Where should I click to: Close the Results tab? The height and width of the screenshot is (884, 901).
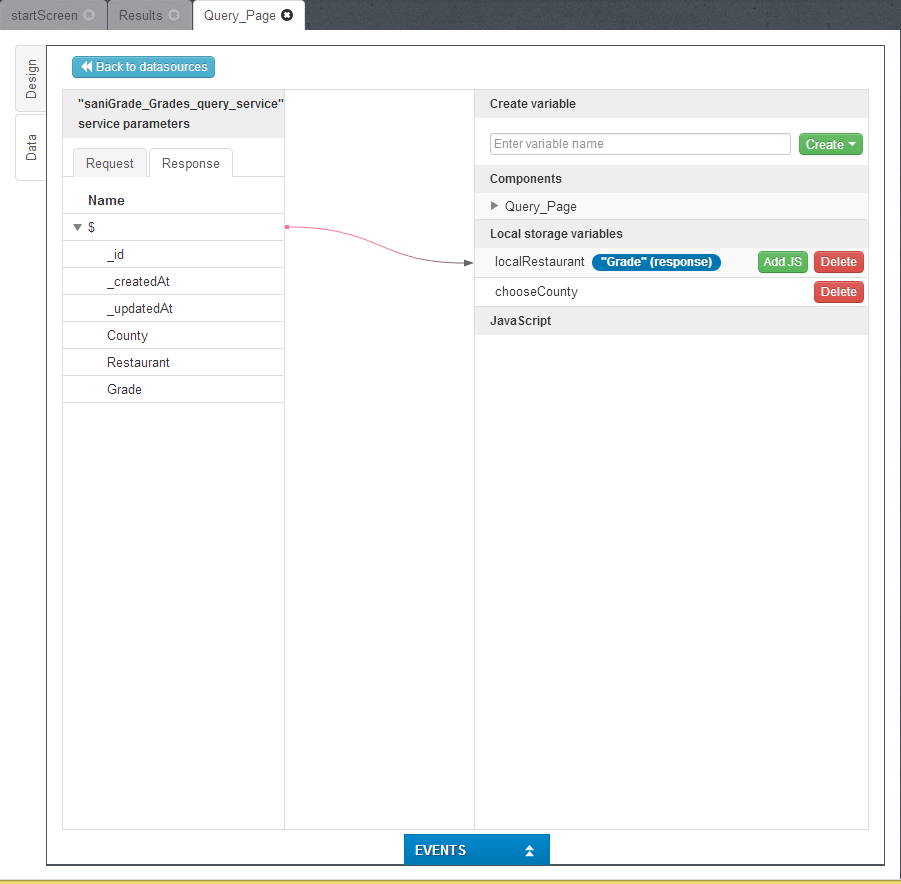tap(174, 16)
